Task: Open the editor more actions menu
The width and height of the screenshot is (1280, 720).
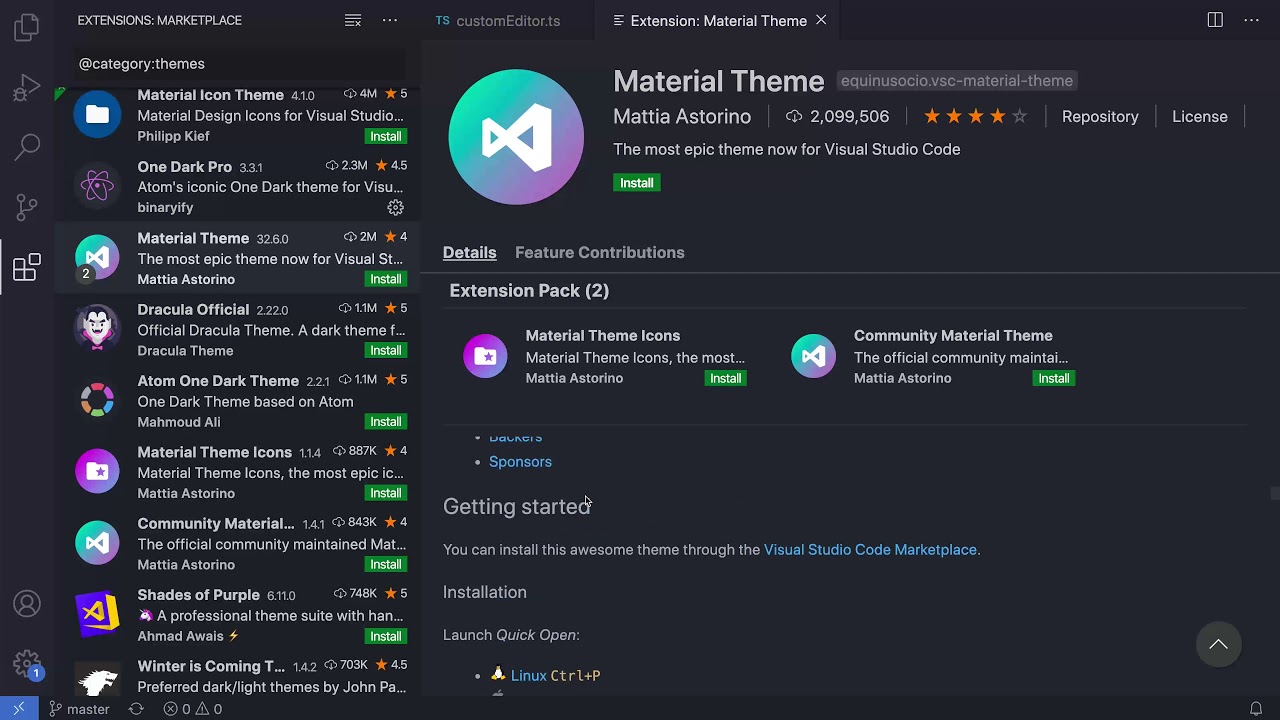Action: [1251, 20]
